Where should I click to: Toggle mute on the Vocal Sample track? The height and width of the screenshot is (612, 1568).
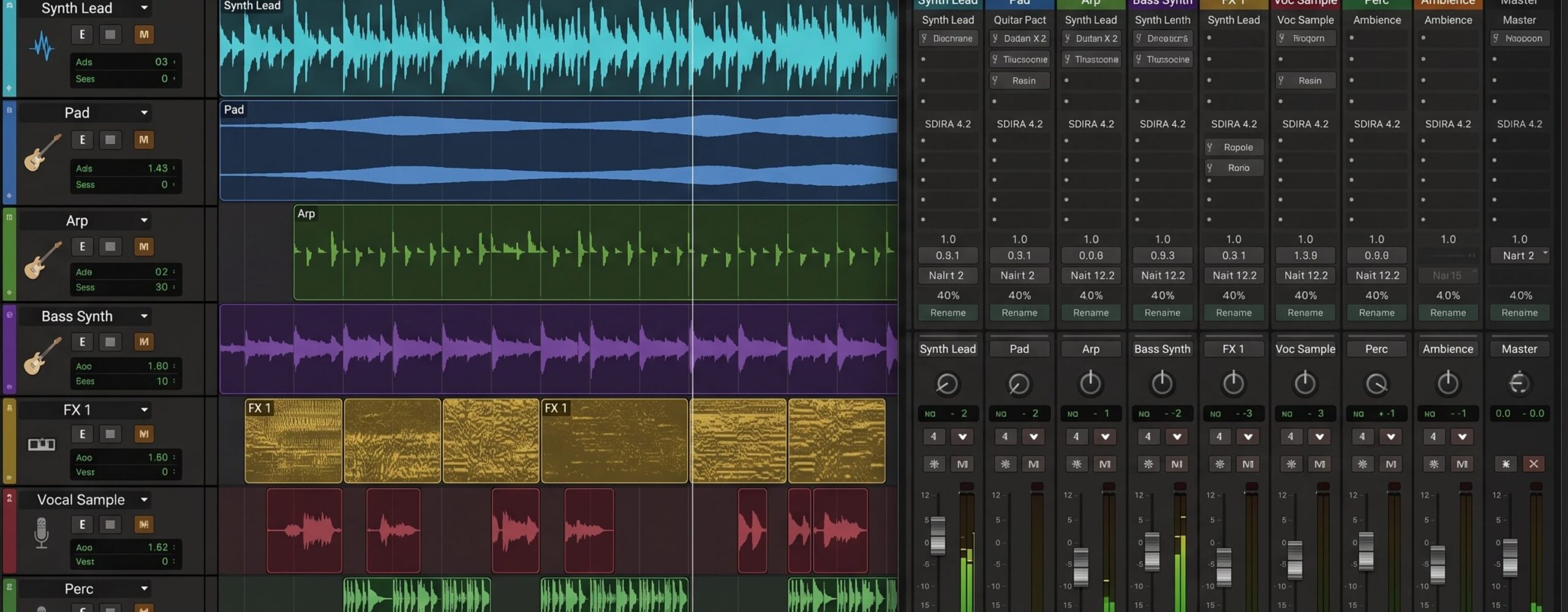pyautogui.click(x=144, y=524)
